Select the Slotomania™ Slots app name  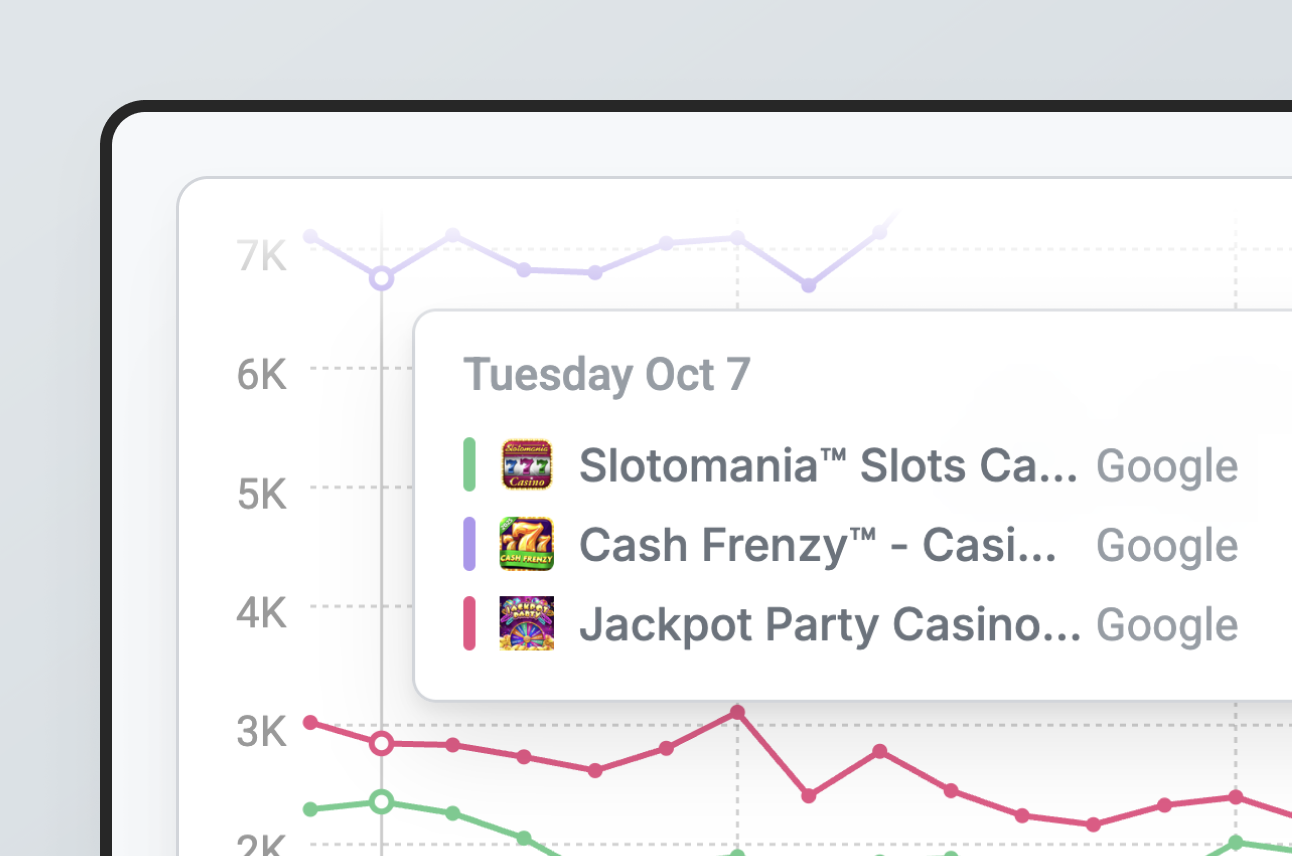(x=828, y=466)
